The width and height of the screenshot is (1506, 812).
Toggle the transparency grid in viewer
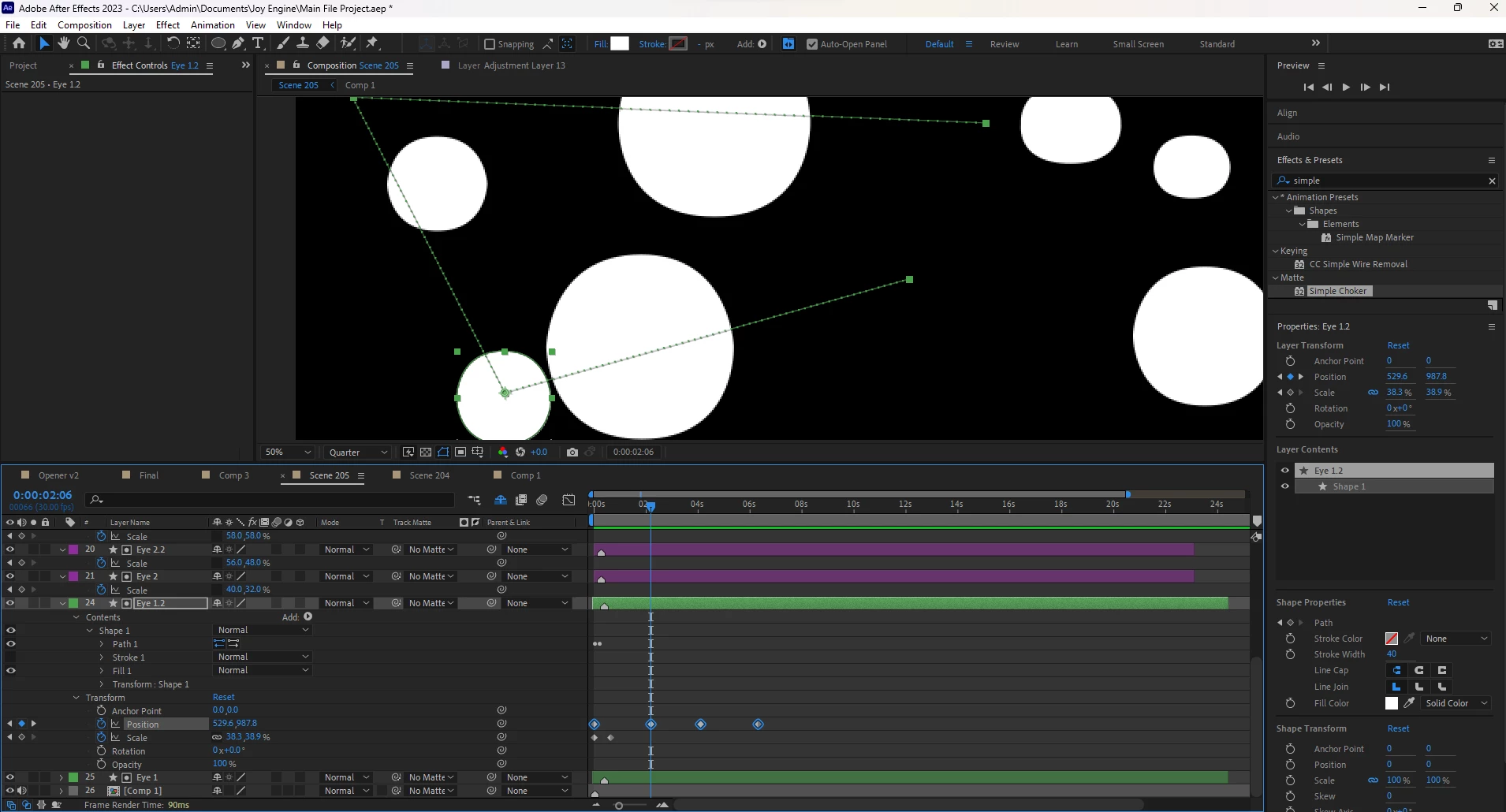pos(426,452)
